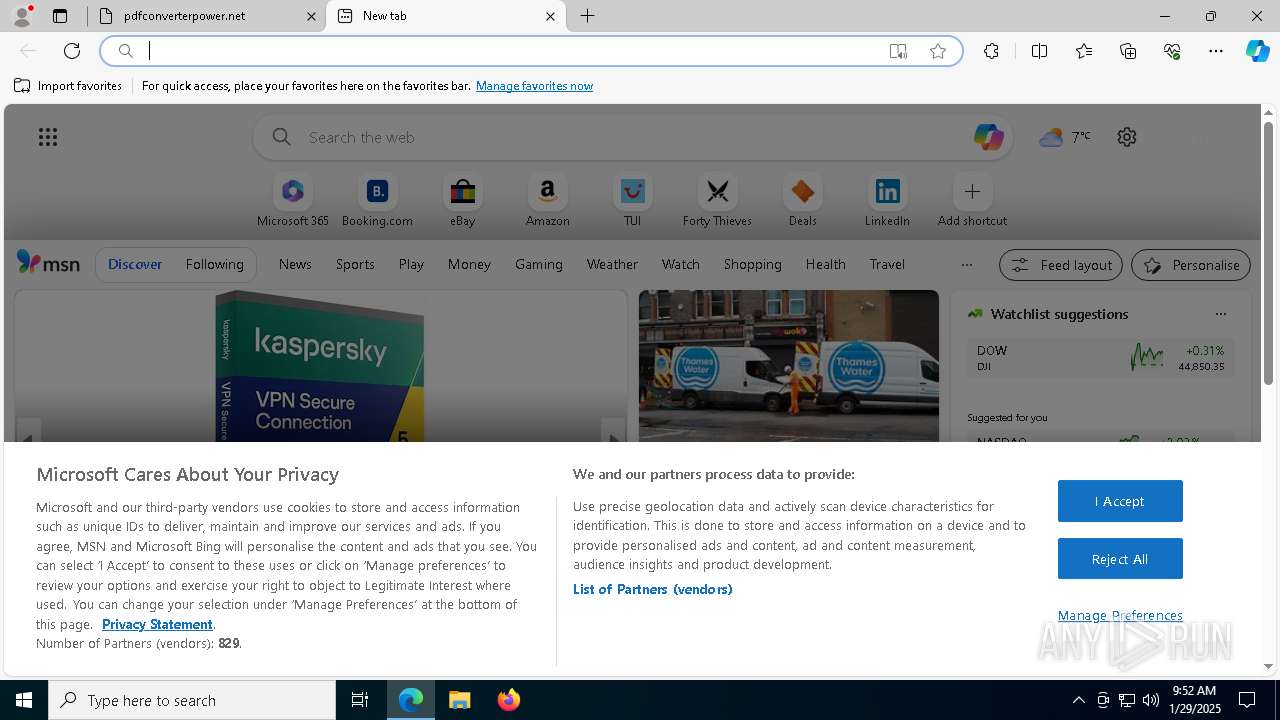
Task: Open the Feed layout options
Action: 1061,265
